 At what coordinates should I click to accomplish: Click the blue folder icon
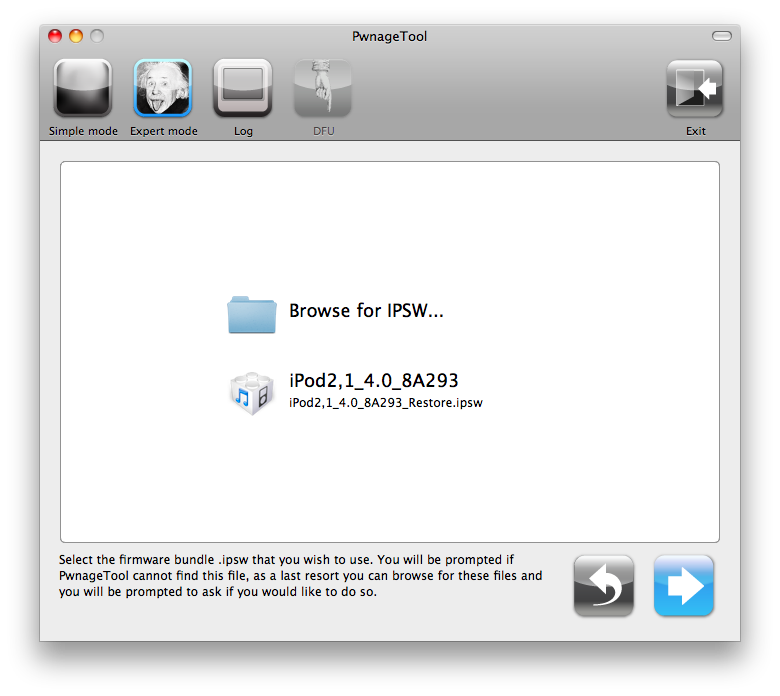tap(250, 313)
